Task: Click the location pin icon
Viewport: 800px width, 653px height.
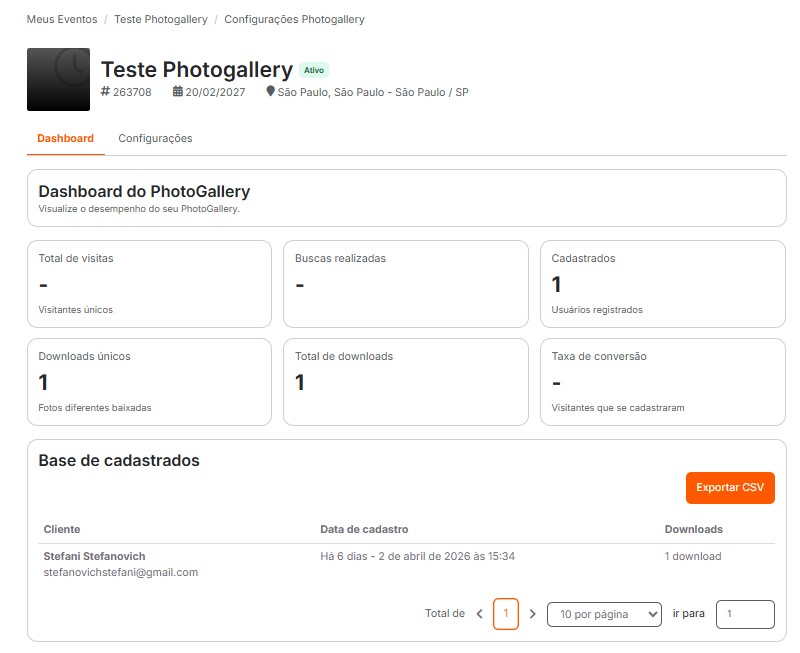Action: [x=270, y=92]
